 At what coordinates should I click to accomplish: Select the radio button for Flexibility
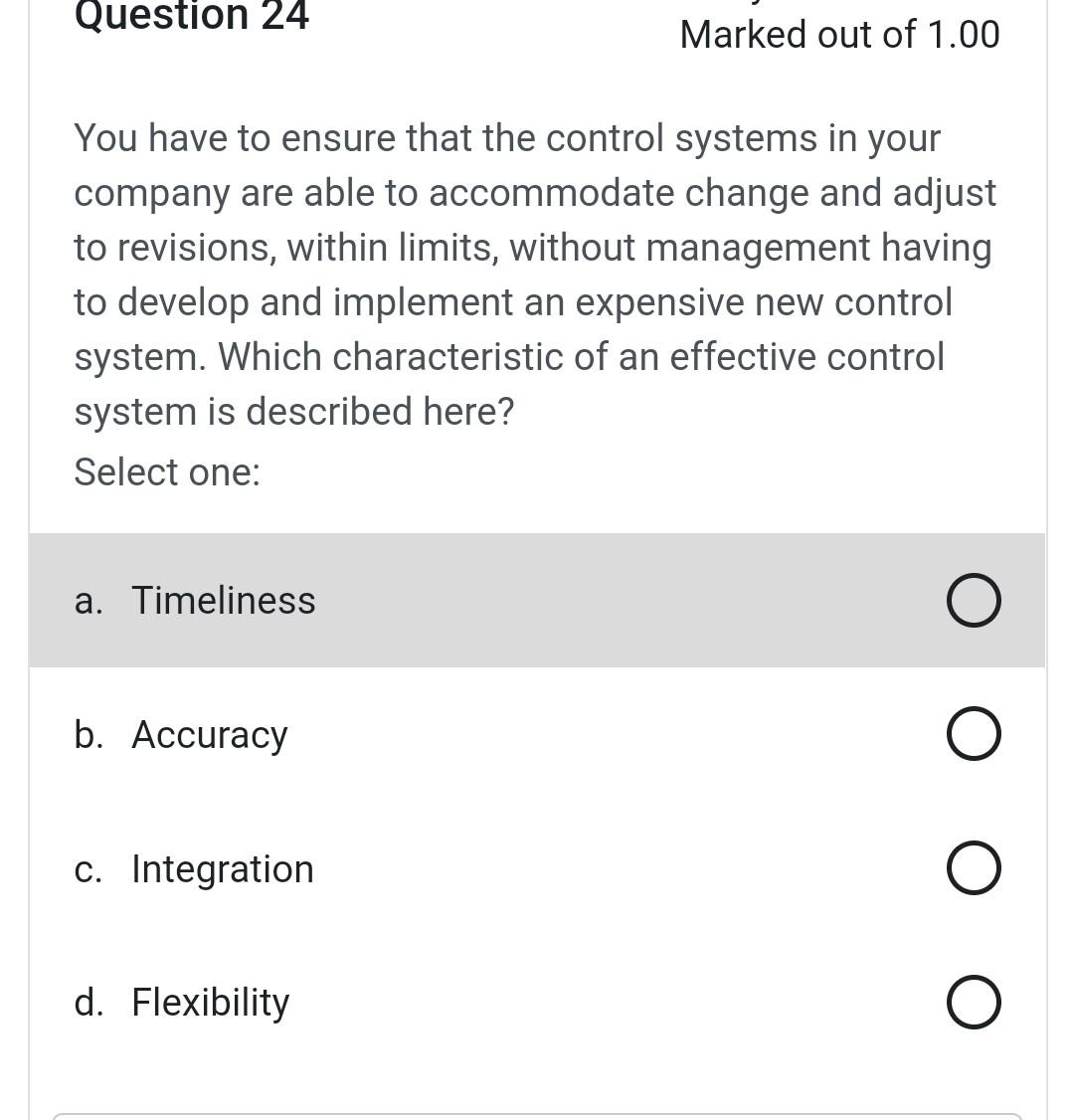[973, 1002]
